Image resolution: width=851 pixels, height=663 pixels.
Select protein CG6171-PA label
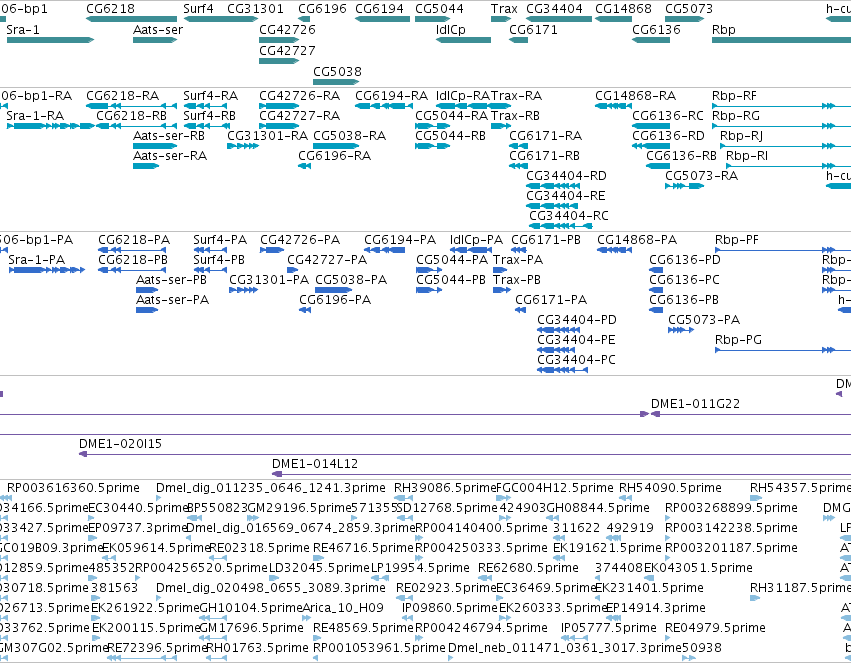[551, 300]
